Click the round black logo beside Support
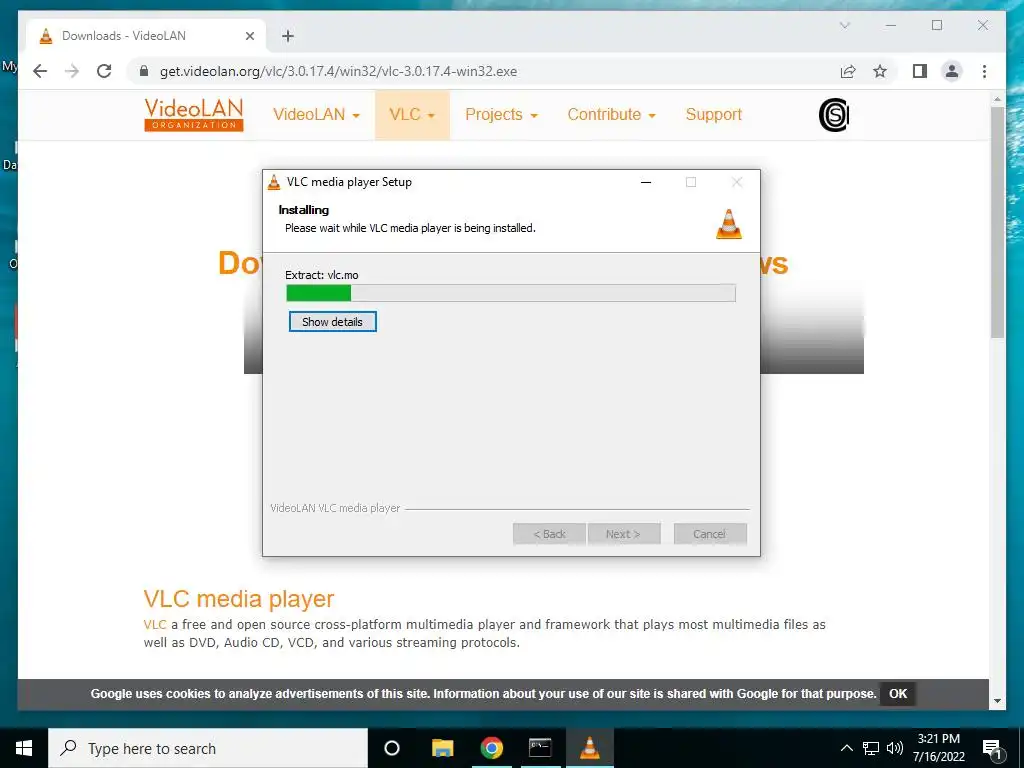 833,115
